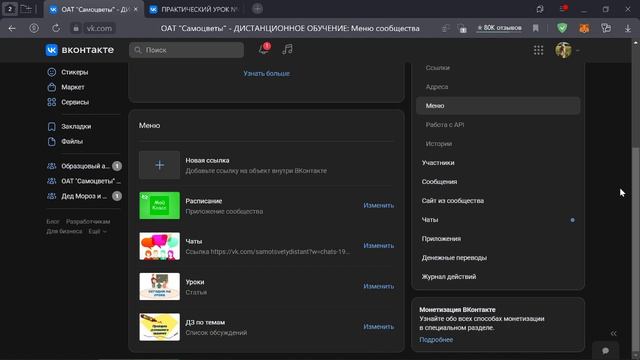Open the Образцовый community shortcut
This screenshot has width=640, height=360.
[x=84, y=166]
